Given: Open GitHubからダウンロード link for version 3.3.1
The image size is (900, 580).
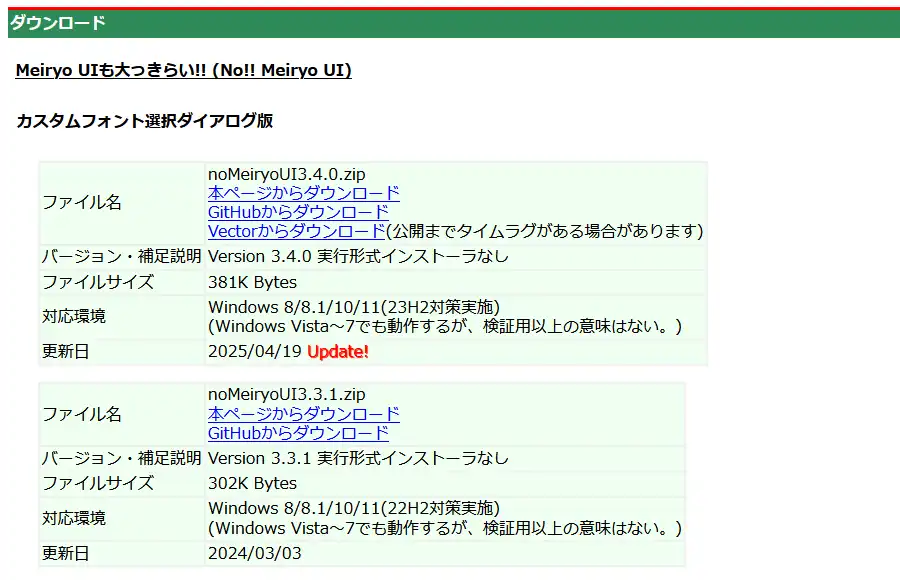Looking at the screenshot, I should [x=298, y=432].
